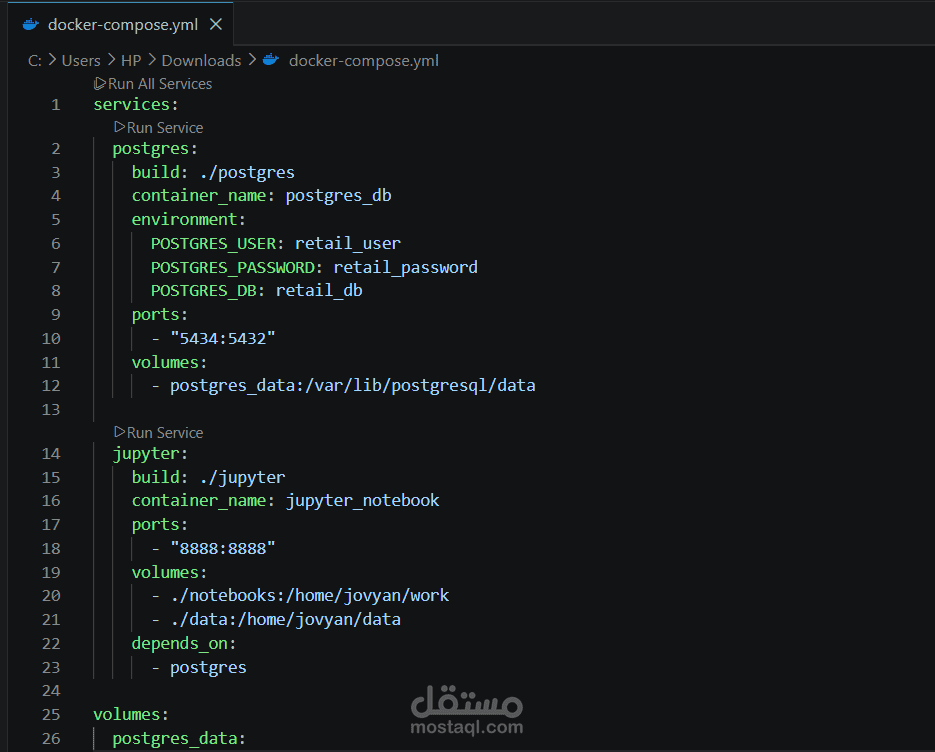Screen dimensions: 935x752
Task: Click the 'retail_user' value
Action: click(348, 244)
